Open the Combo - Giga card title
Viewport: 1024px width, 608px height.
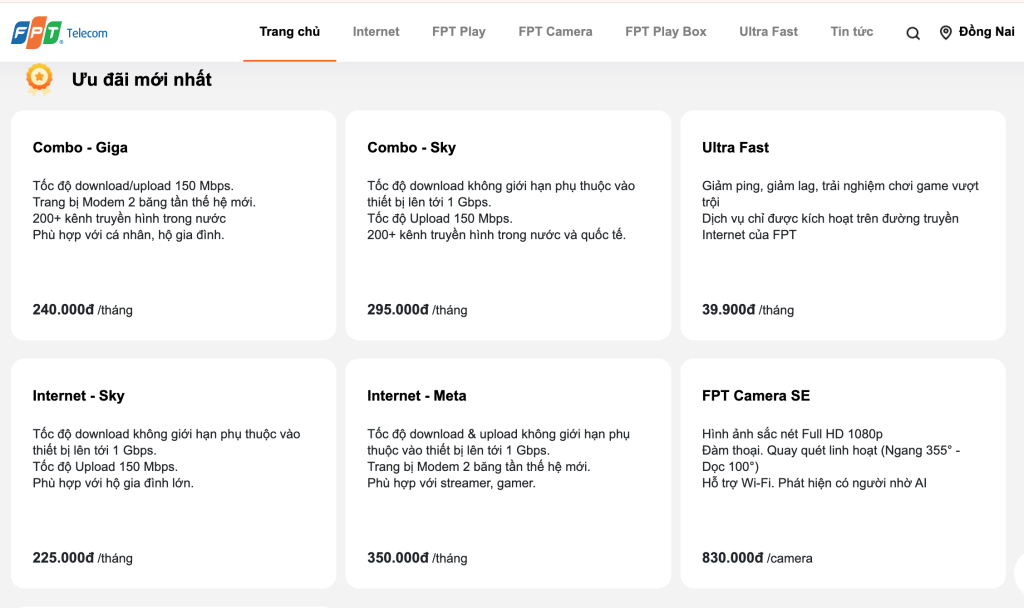coord(80,148)
